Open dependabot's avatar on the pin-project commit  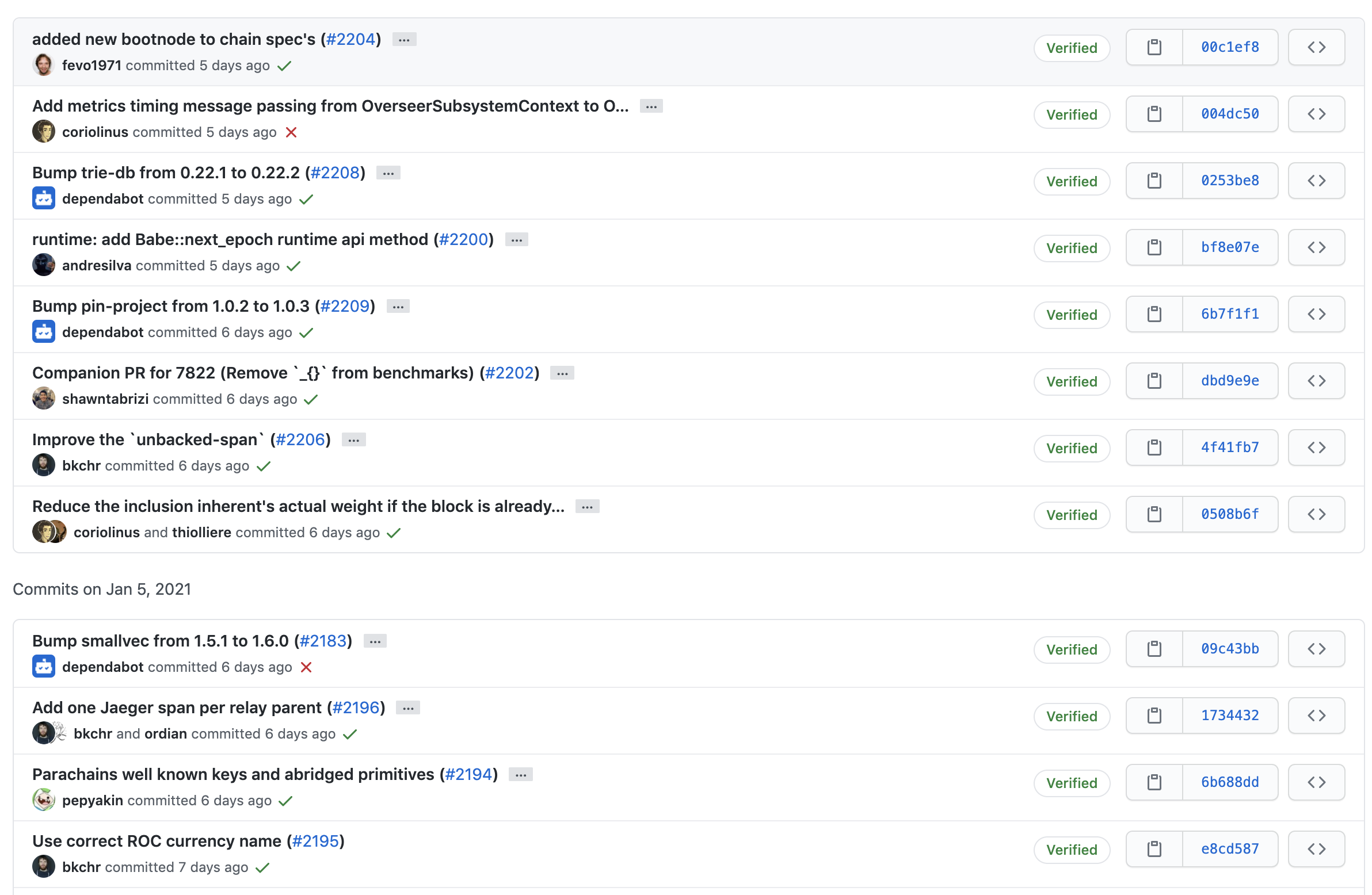(x=44, y=332)
